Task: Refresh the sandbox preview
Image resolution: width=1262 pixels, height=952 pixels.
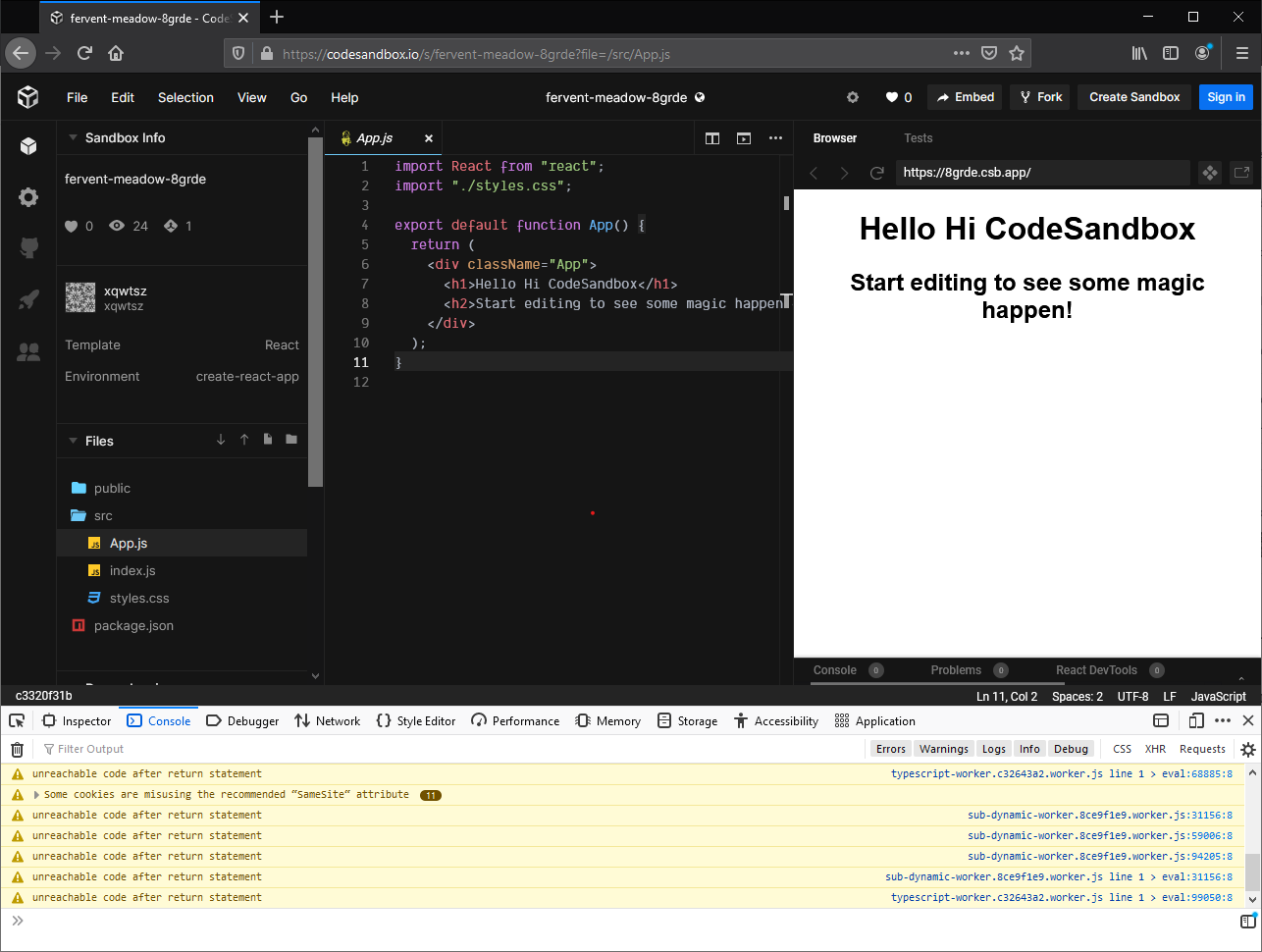Action: pyautogui.click(x=876, y=173)
